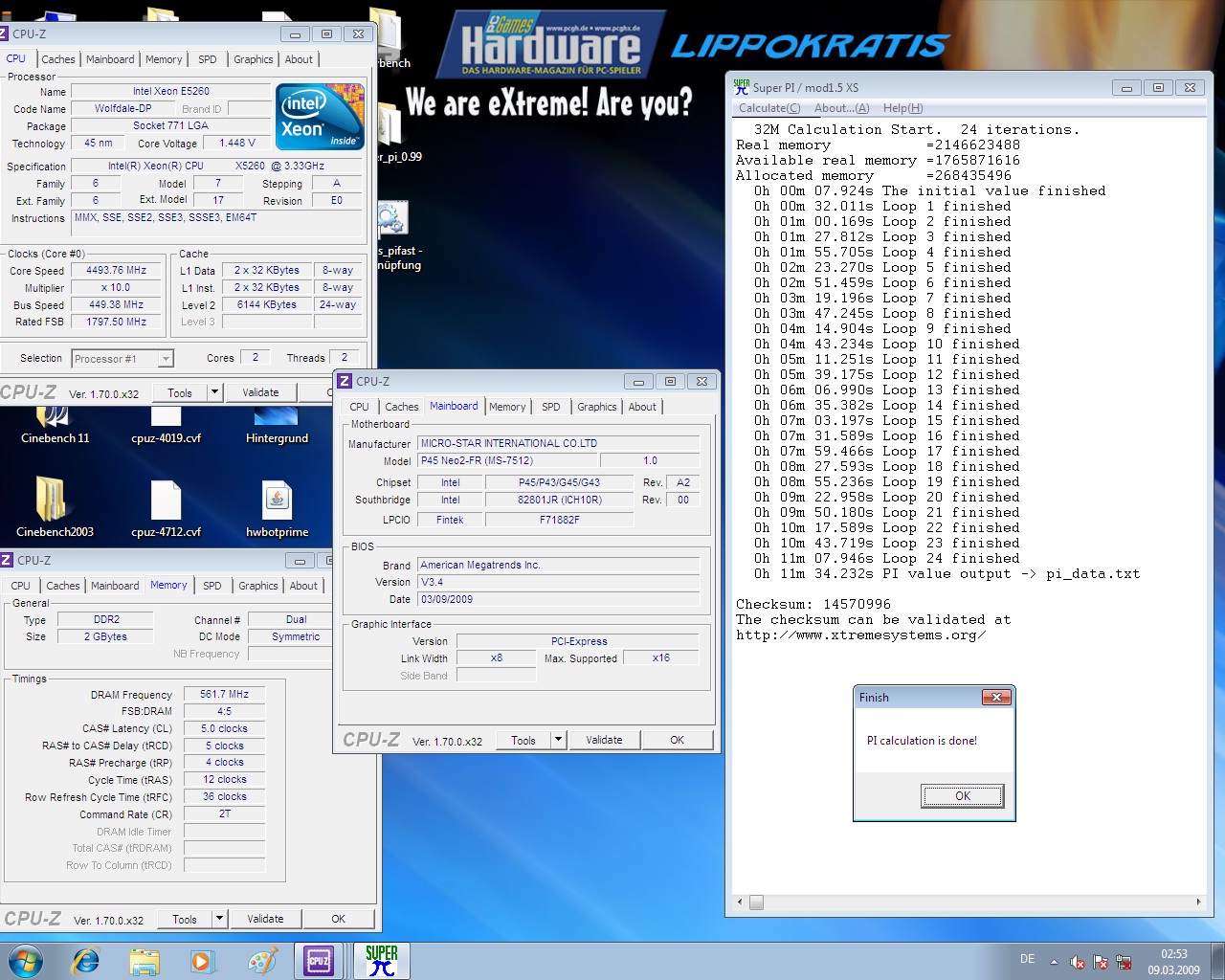Image resolution: width=1225 pixels, height=980 pixels.
Task: Open the About menu in Super PI
Action: pos(842,108)
